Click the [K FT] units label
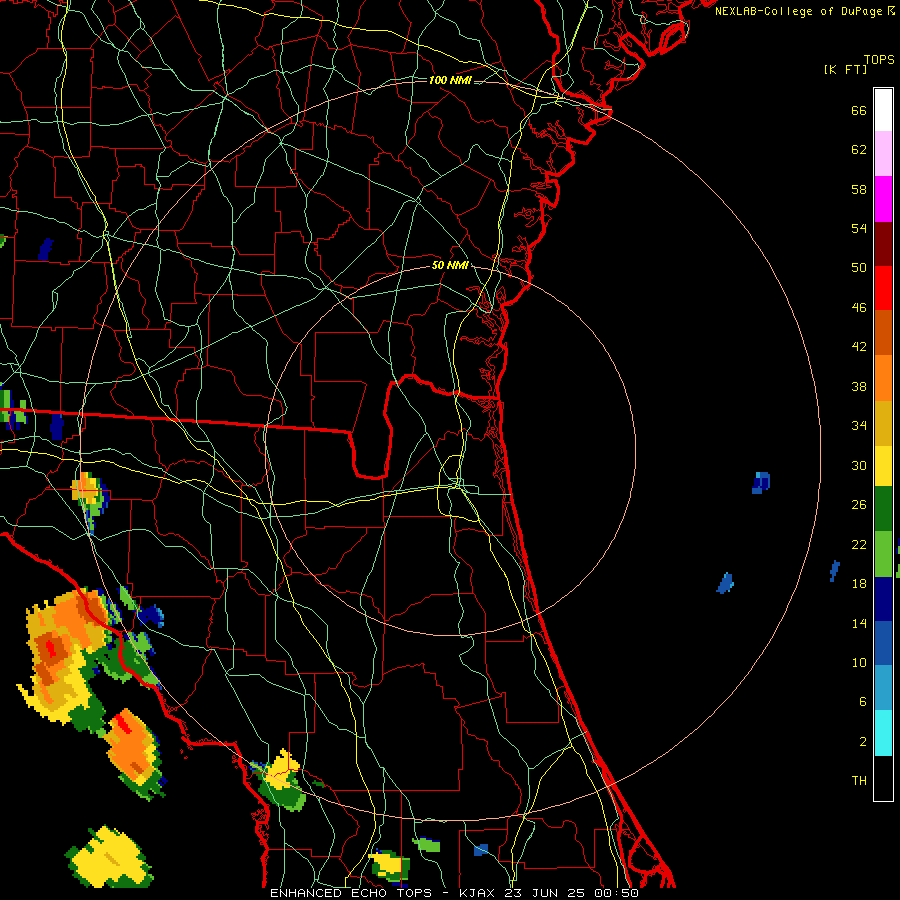The height and width of the screenshot is (900, 900). tap(845, 69)
